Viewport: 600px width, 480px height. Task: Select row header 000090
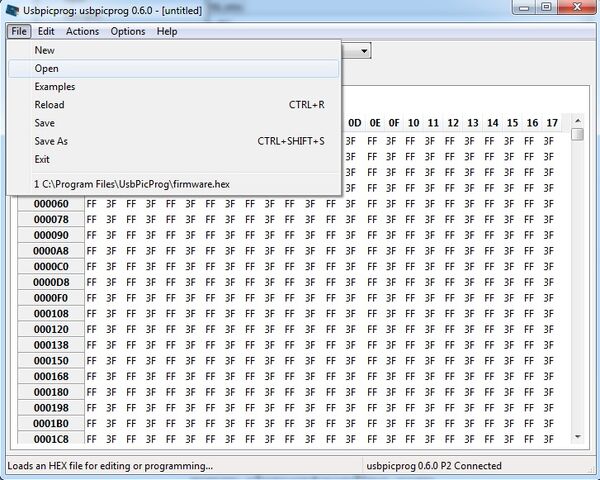coord(51,235)
